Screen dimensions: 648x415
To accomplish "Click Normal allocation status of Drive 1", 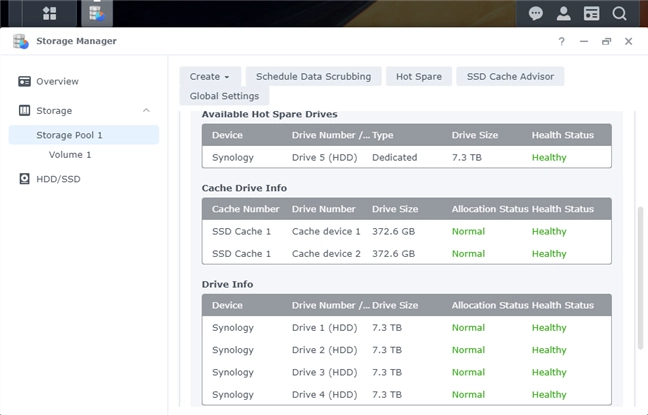I will point(468,328).
